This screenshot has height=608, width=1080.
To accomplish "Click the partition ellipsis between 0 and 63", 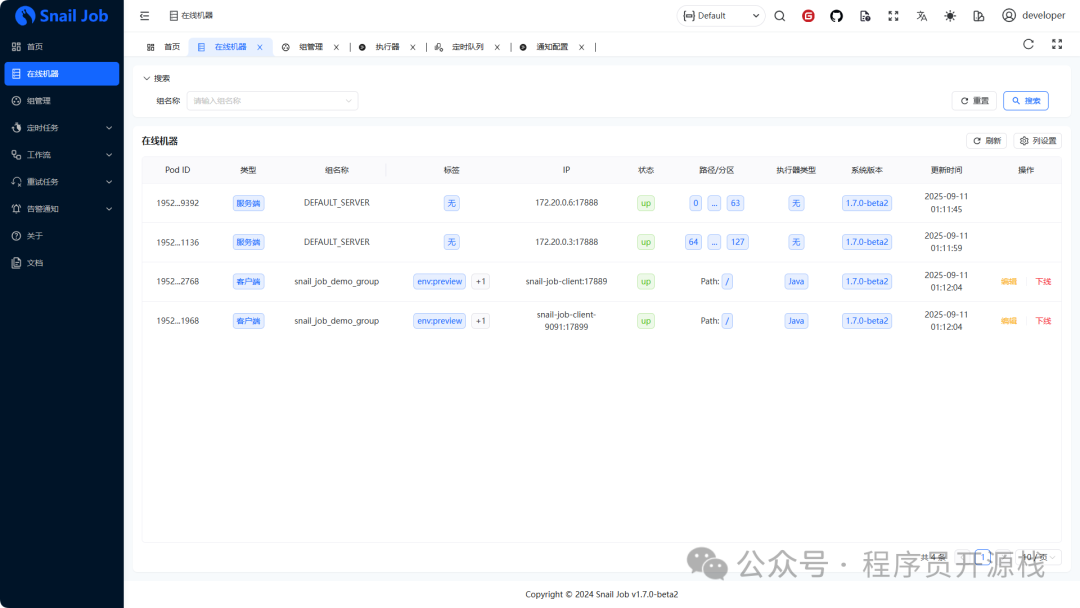I will coord(714,203).
